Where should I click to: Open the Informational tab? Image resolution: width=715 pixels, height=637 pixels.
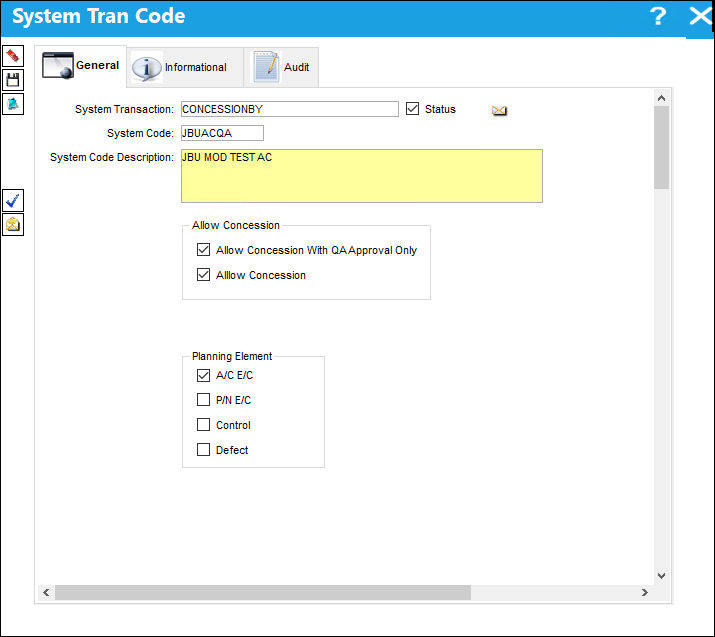click(185, 67)
